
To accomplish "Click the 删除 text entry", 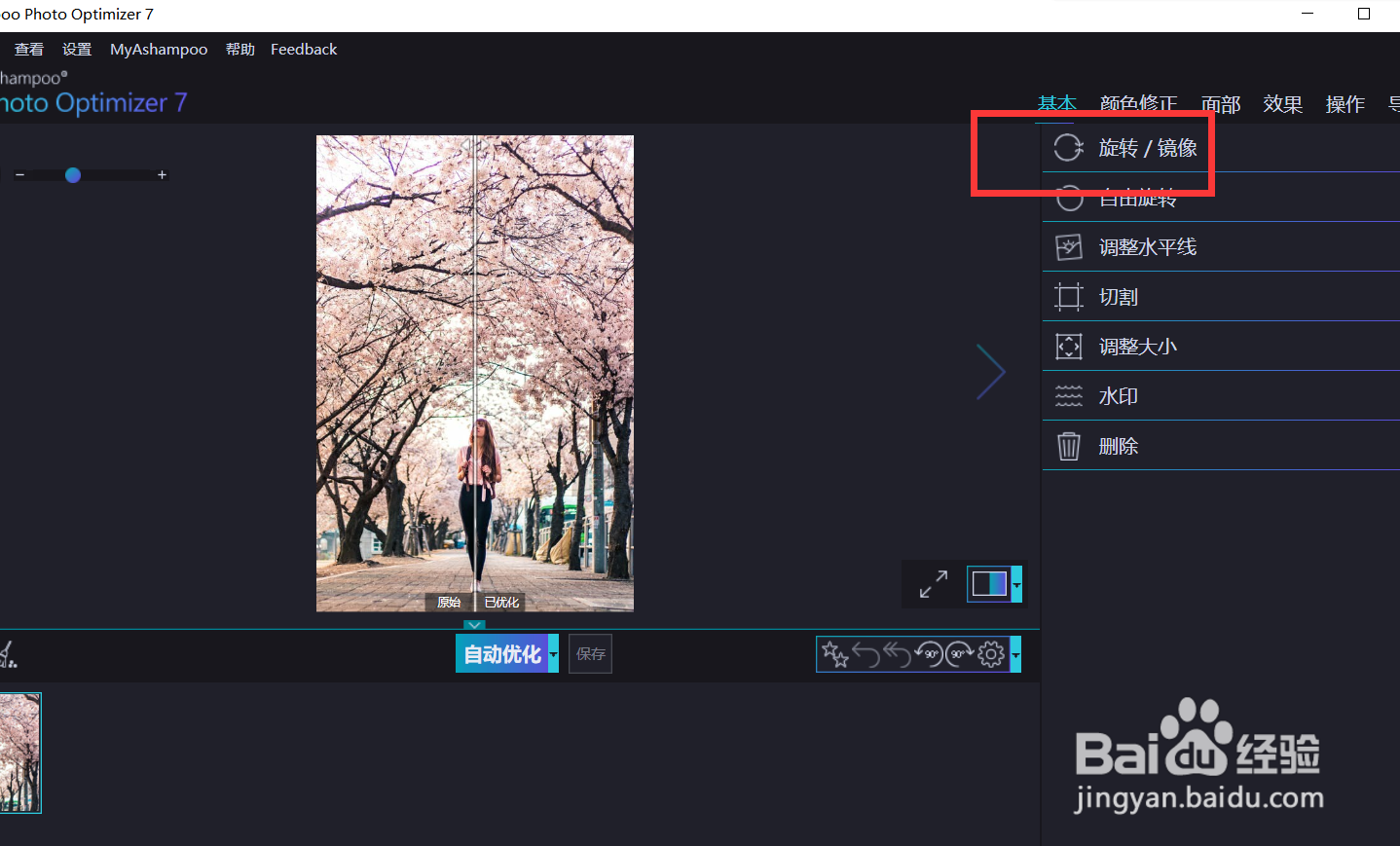I will coord(1119,446).
